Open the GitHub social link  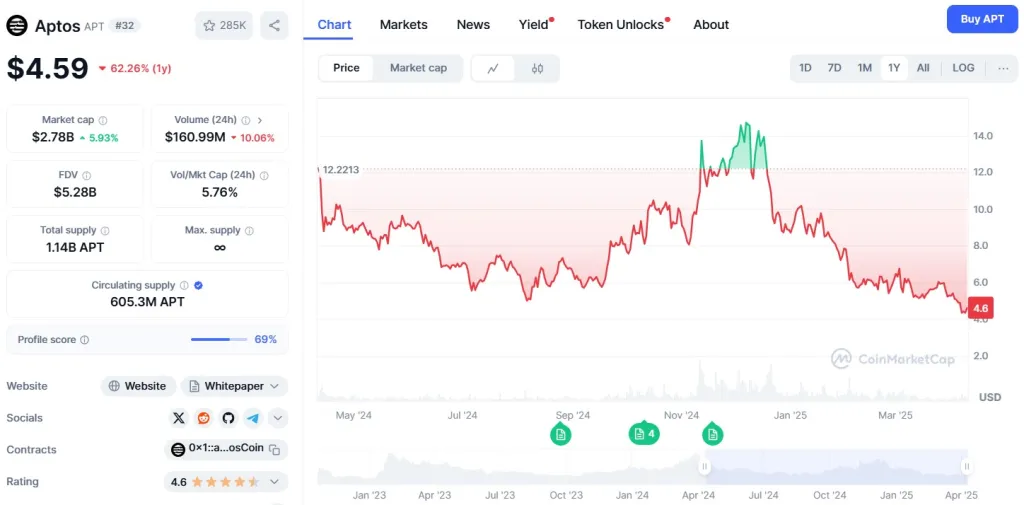click(x=228, y=418)
